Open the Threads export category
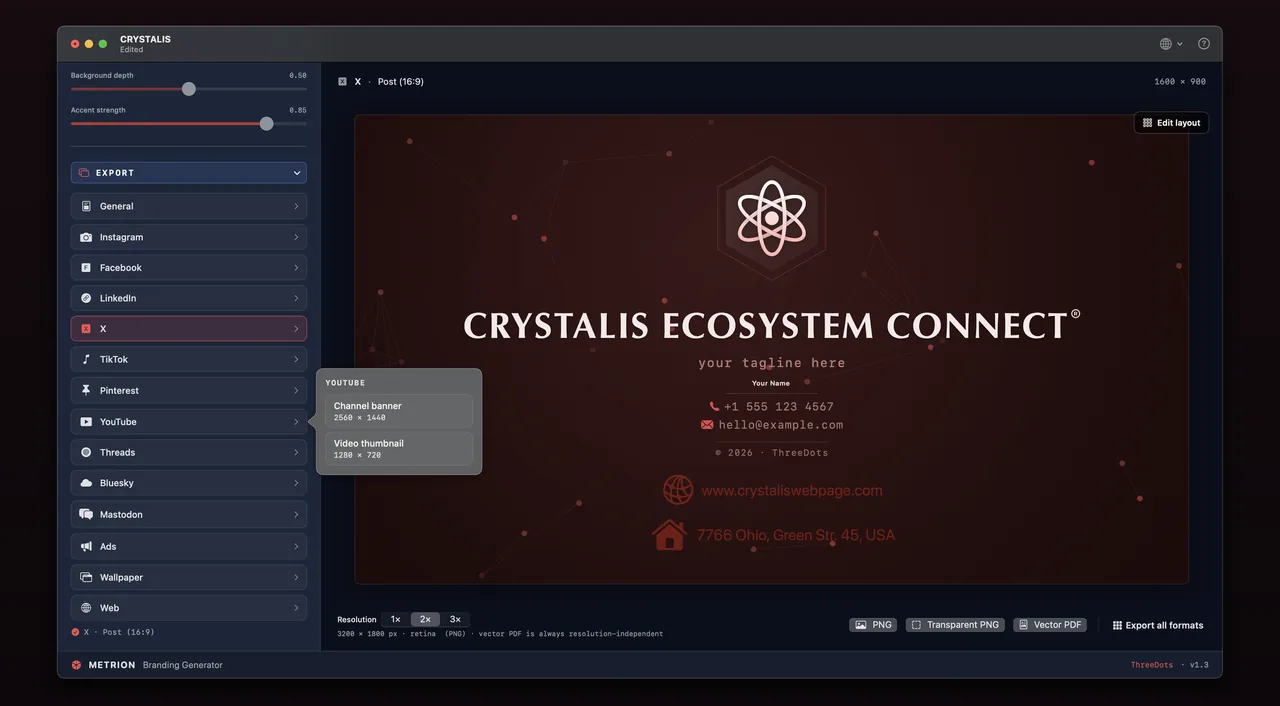Screen dimensions: 1280x706 pyautogui.click(x=189, y=452)
